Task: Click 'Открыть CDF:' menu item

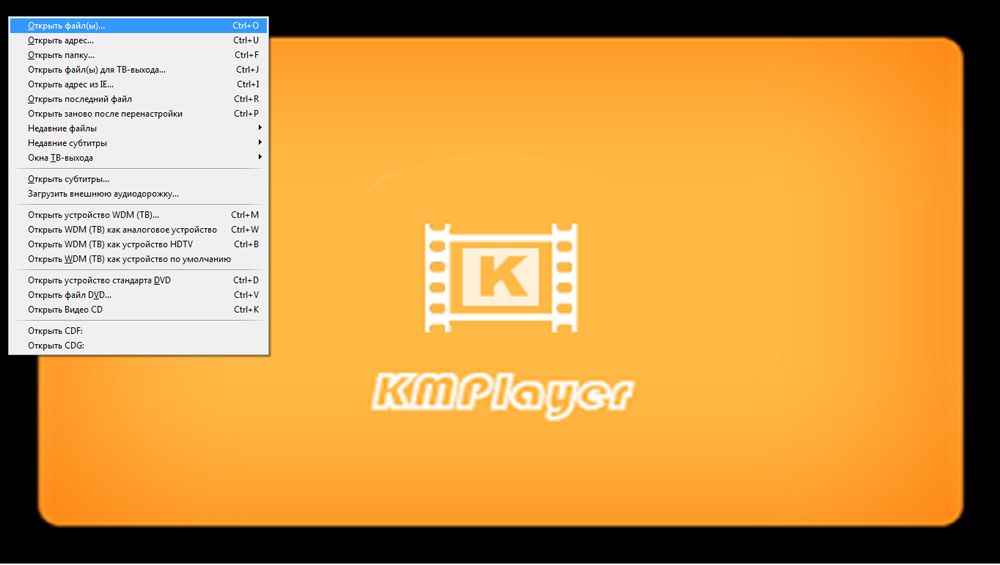Action: (x=138, y=331)
